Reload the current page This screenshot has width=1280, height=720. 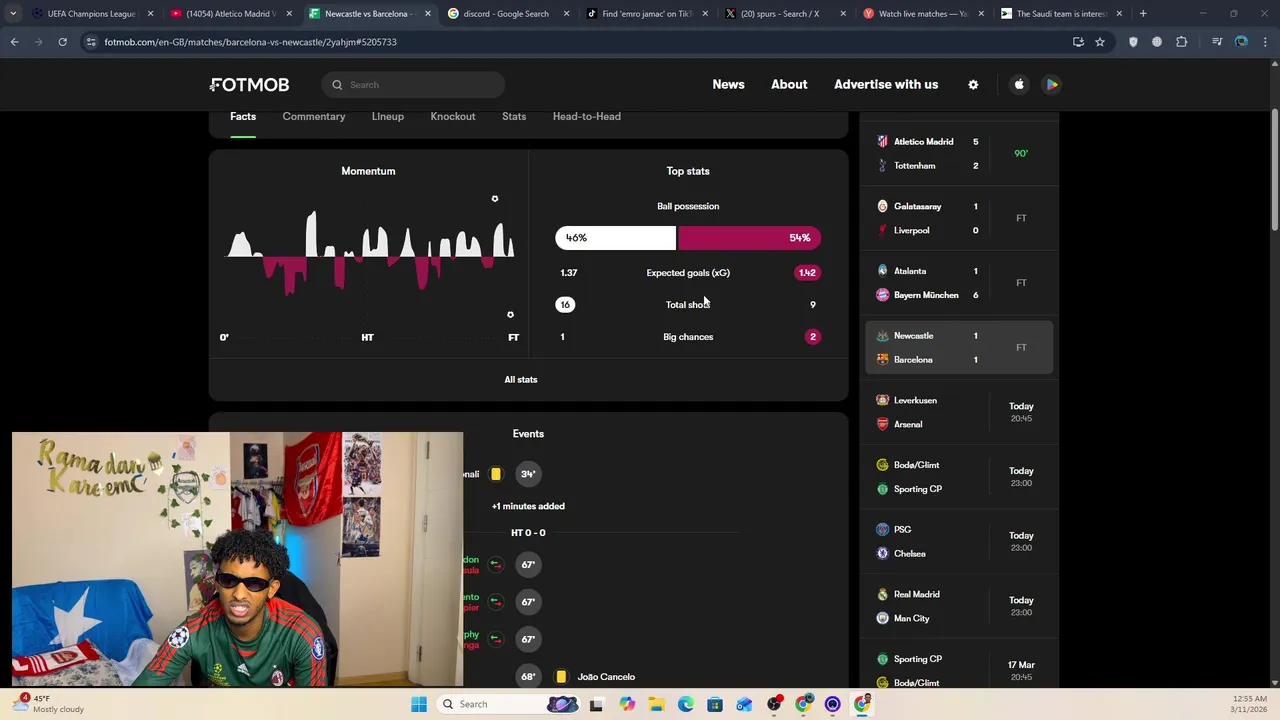[x=62, y=42]
